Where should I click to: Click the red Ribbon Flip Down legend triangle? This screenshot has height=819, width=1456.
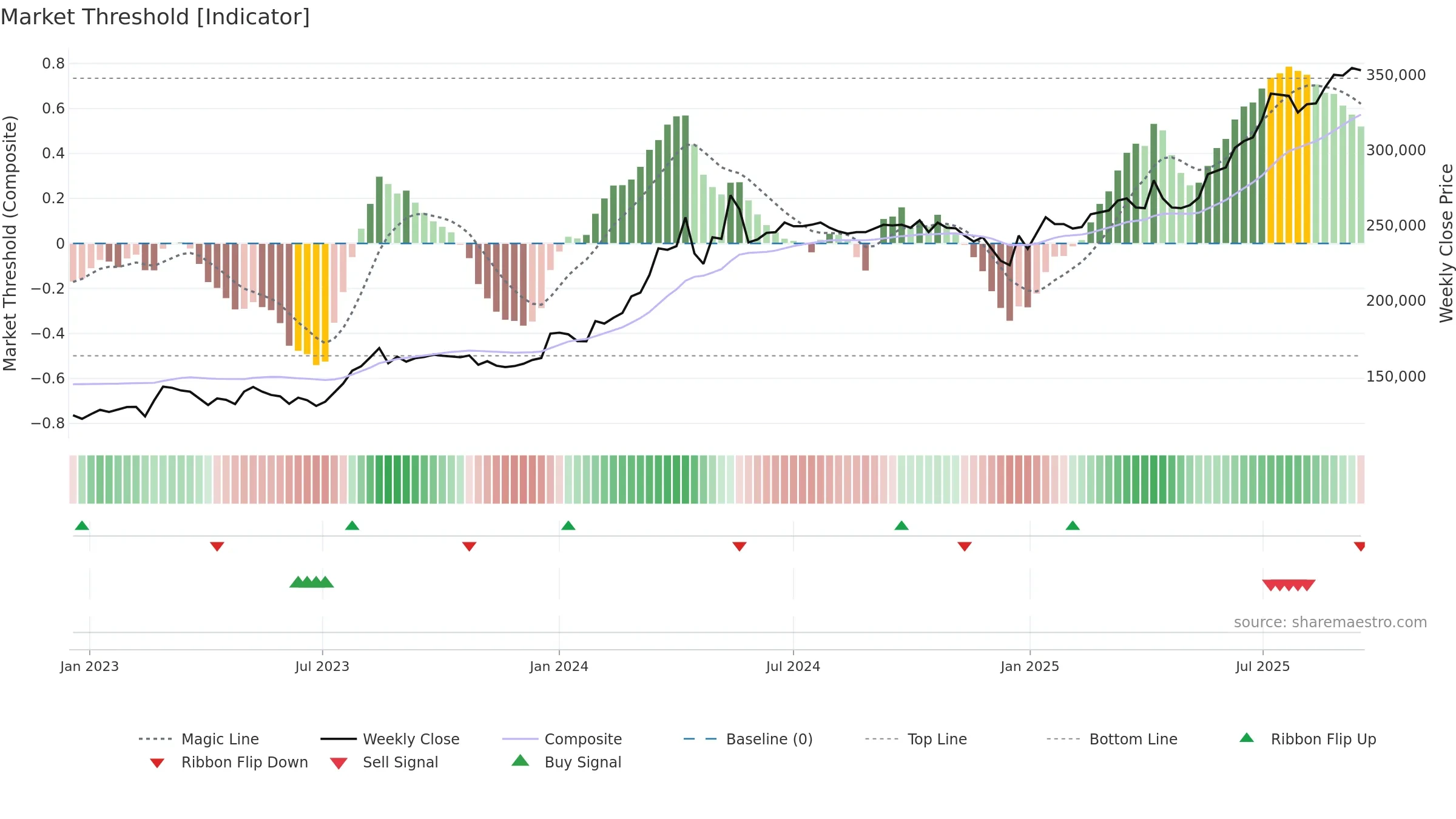click(x=157, y=763)
